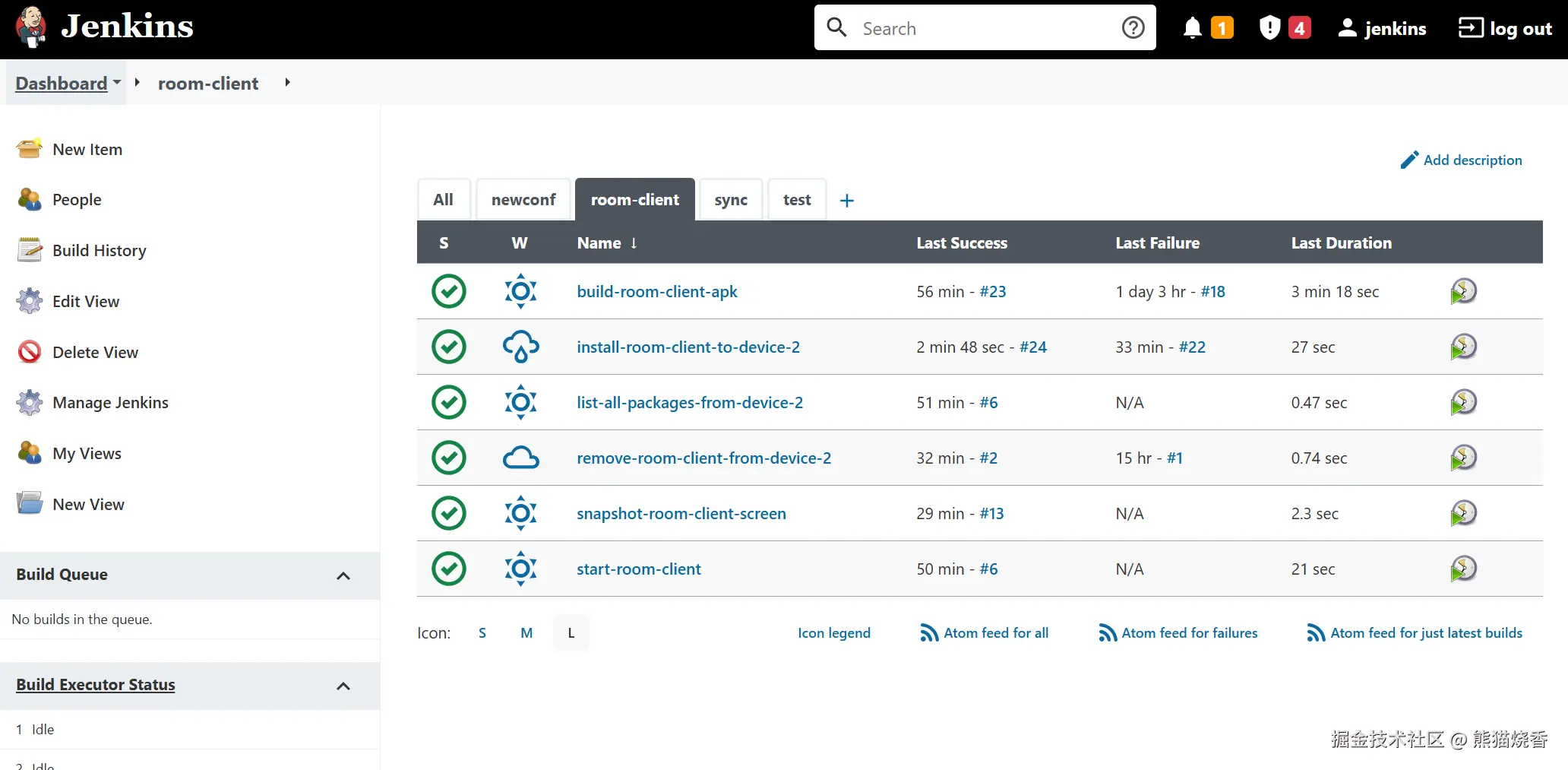Click the Build History notepad icon

[30, 250]
